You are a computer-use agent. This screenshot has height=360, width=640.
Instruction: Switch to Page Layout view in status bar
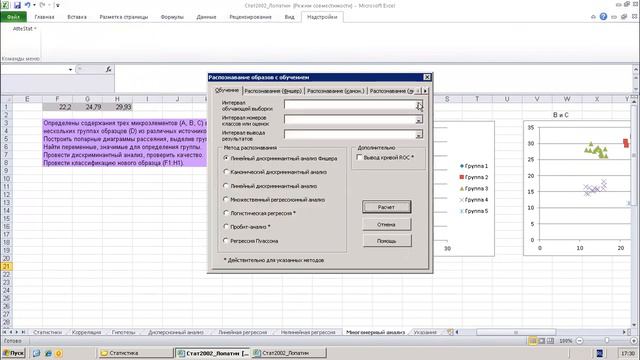(x=542, y=340)
